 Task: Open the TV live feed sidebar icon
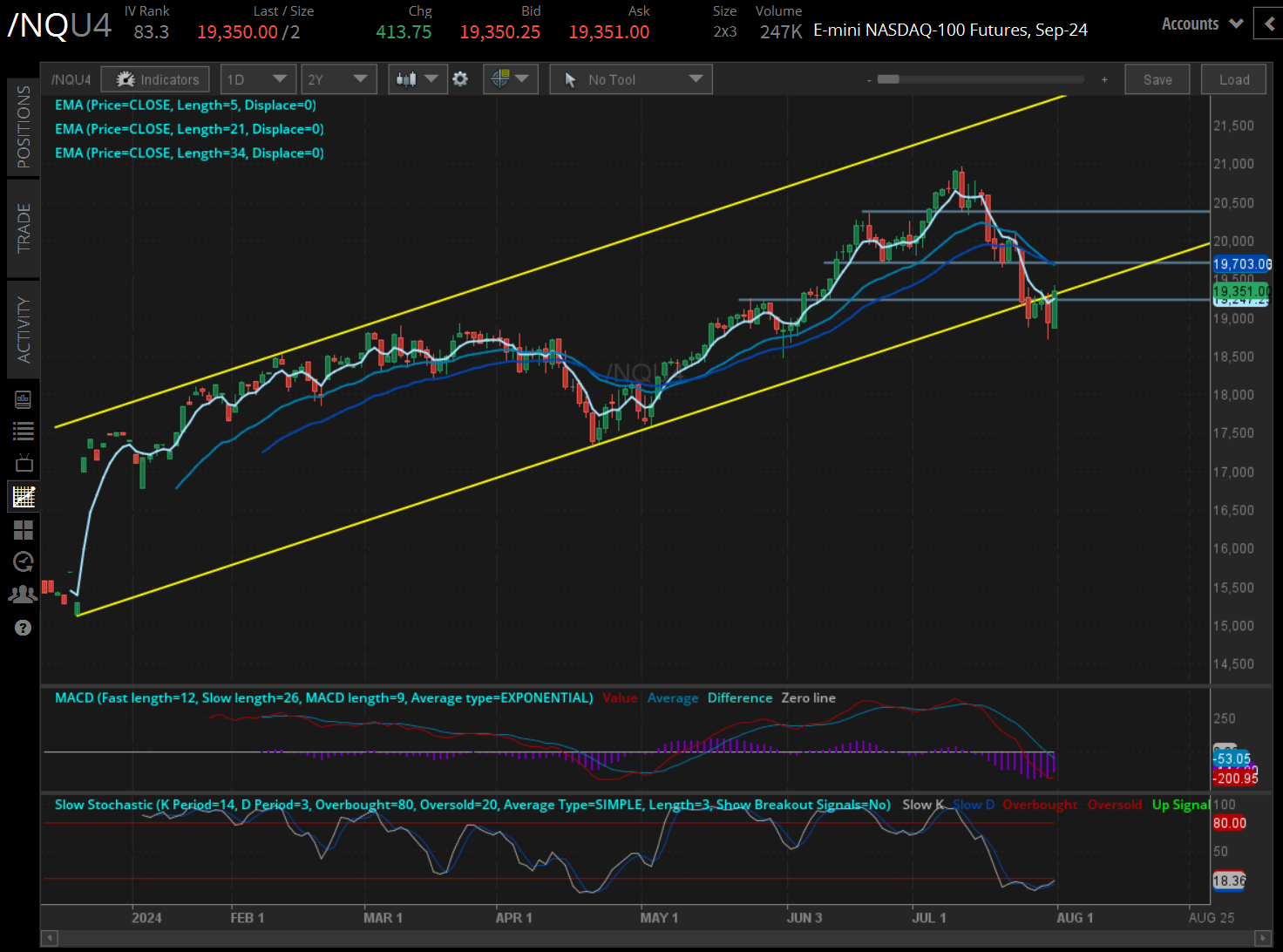click(x=24, y=463)
